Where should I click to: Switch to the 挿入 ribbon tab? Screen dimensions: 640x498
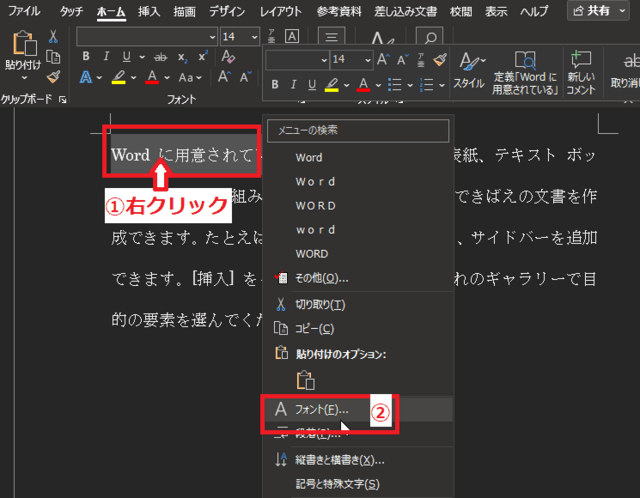point(148,11)
